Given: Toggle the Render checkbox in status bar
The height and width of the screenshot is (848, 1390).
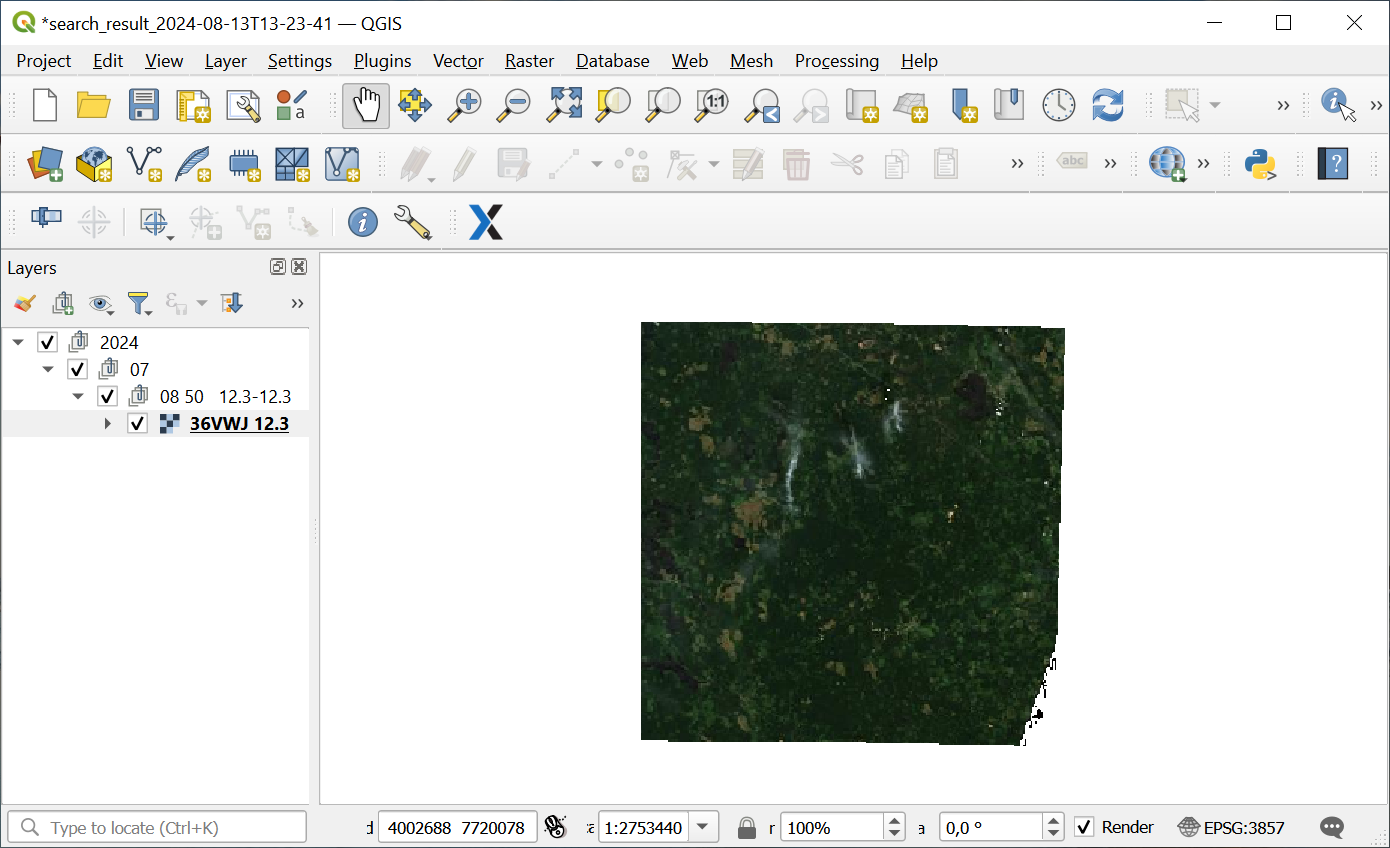Looking at the screenshot, I should [1083, 827].
